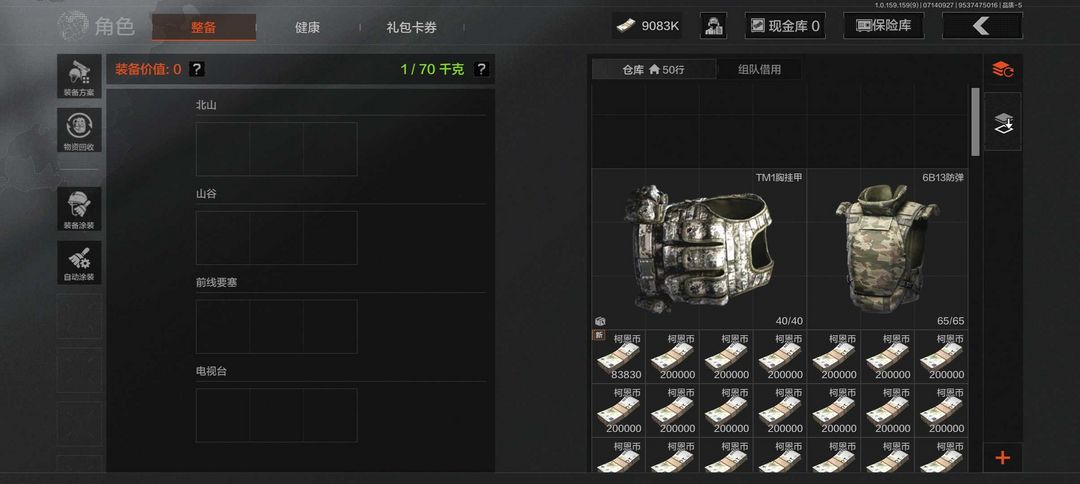Select the 6B13防弹 armor vest item

pos(887,249)
